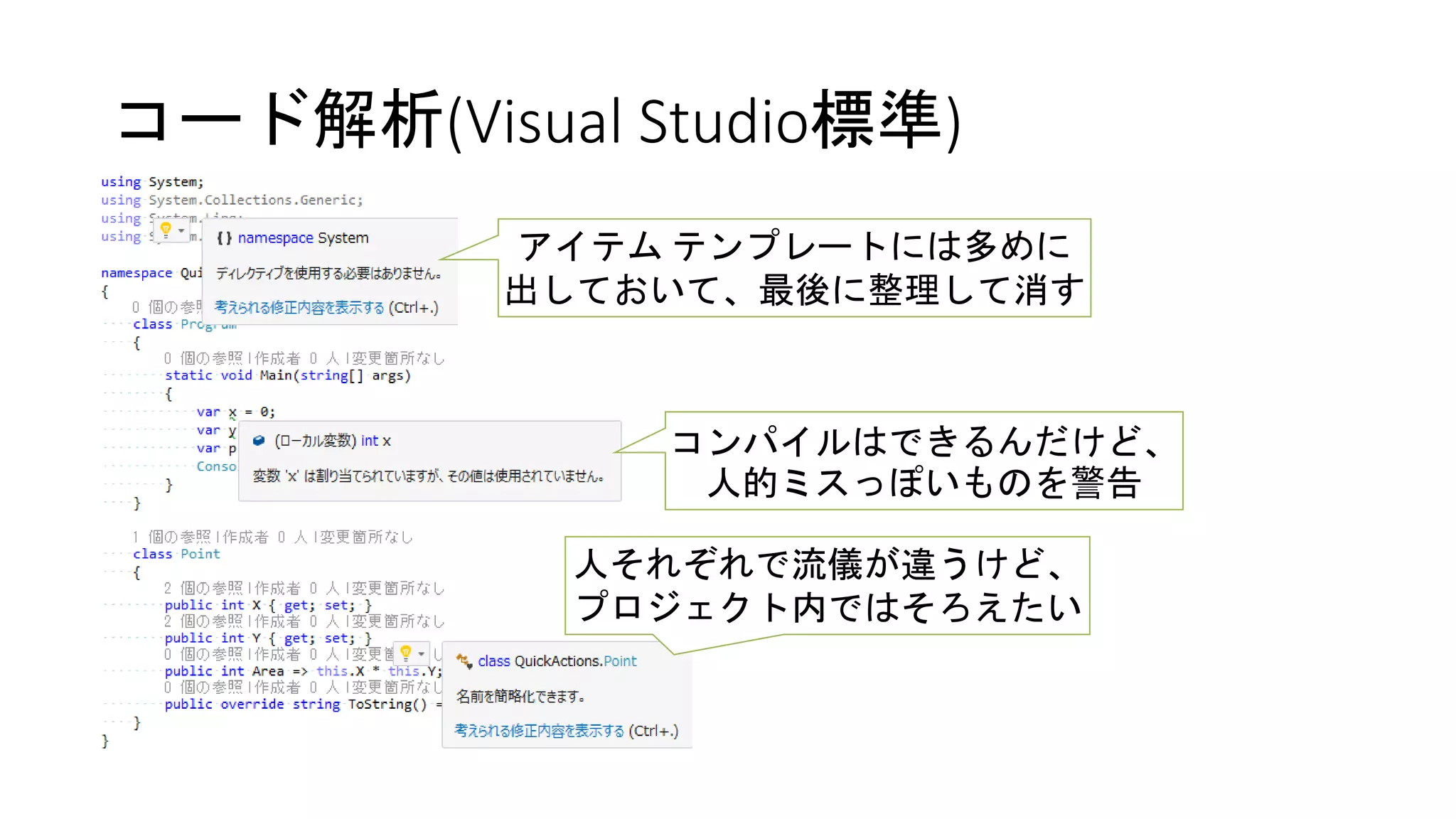Click 'public int Area' property line
The width and height of the screenshot is (1456, 819).
[304, 671]
